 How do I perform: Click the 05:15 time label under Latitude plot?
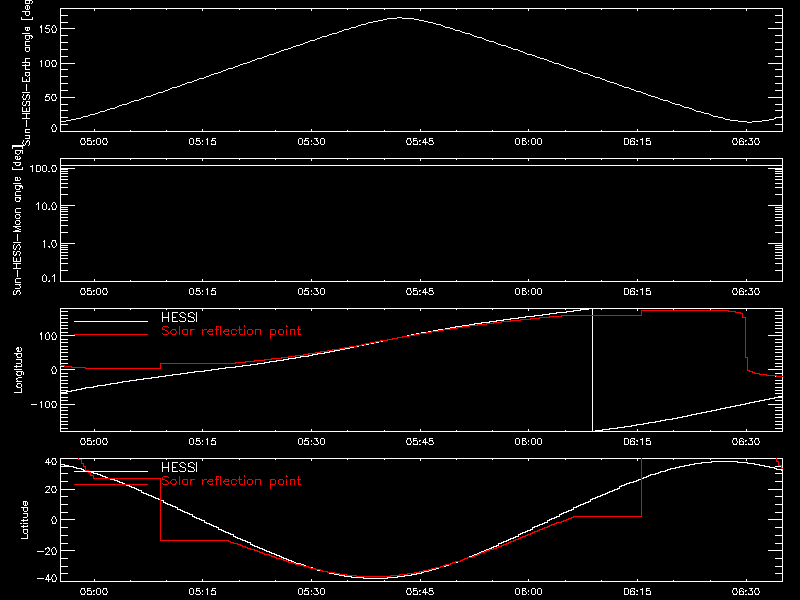click(x=203, y=592)
